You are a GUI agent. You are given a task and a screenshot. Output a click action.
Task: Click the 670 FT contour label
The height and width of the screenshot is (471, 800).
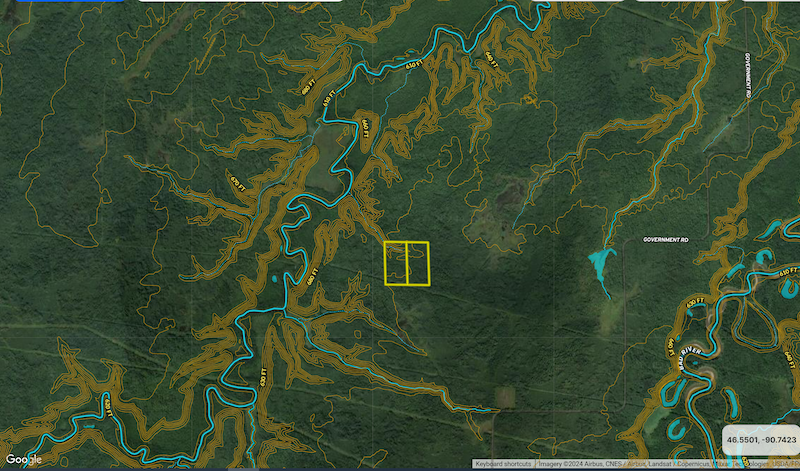[x=237, y=183]
